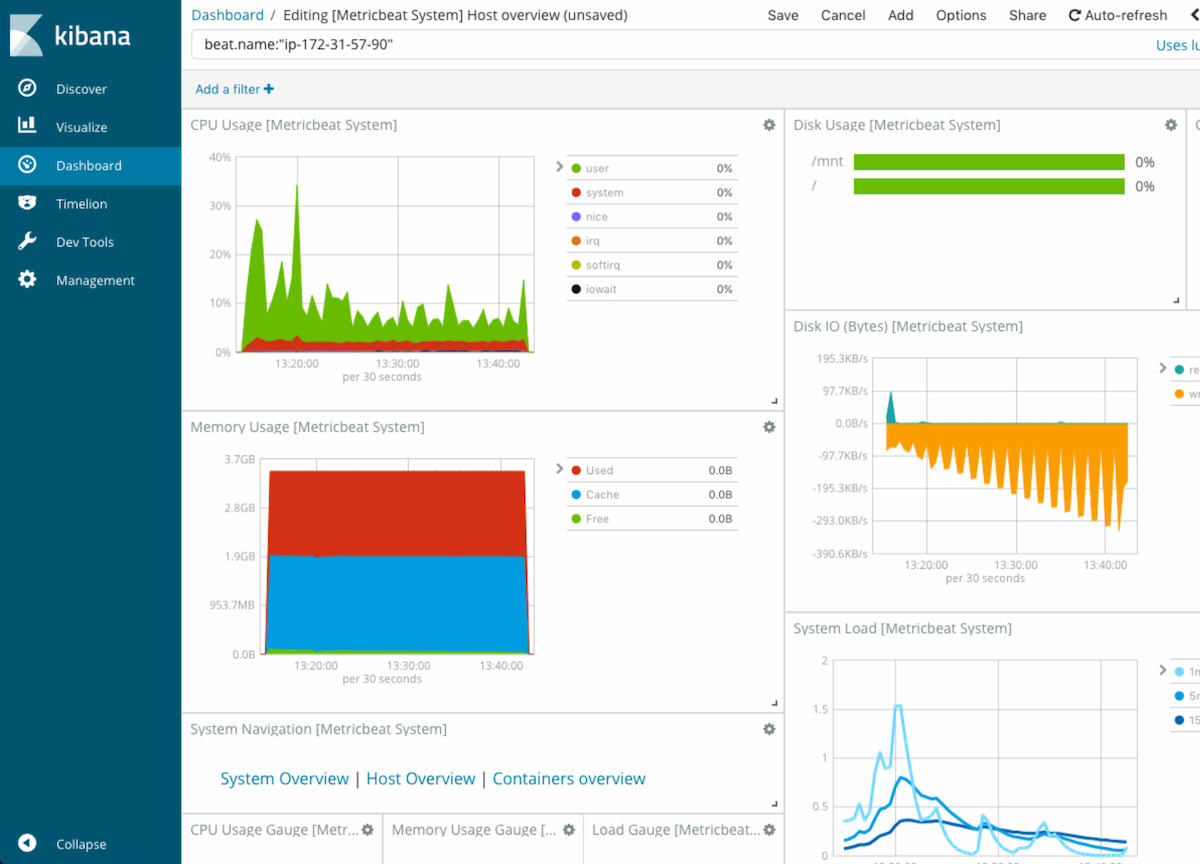Click the green color dot beside 'Free'
This screenshot has height=864, width=1200.
point(575,518)
